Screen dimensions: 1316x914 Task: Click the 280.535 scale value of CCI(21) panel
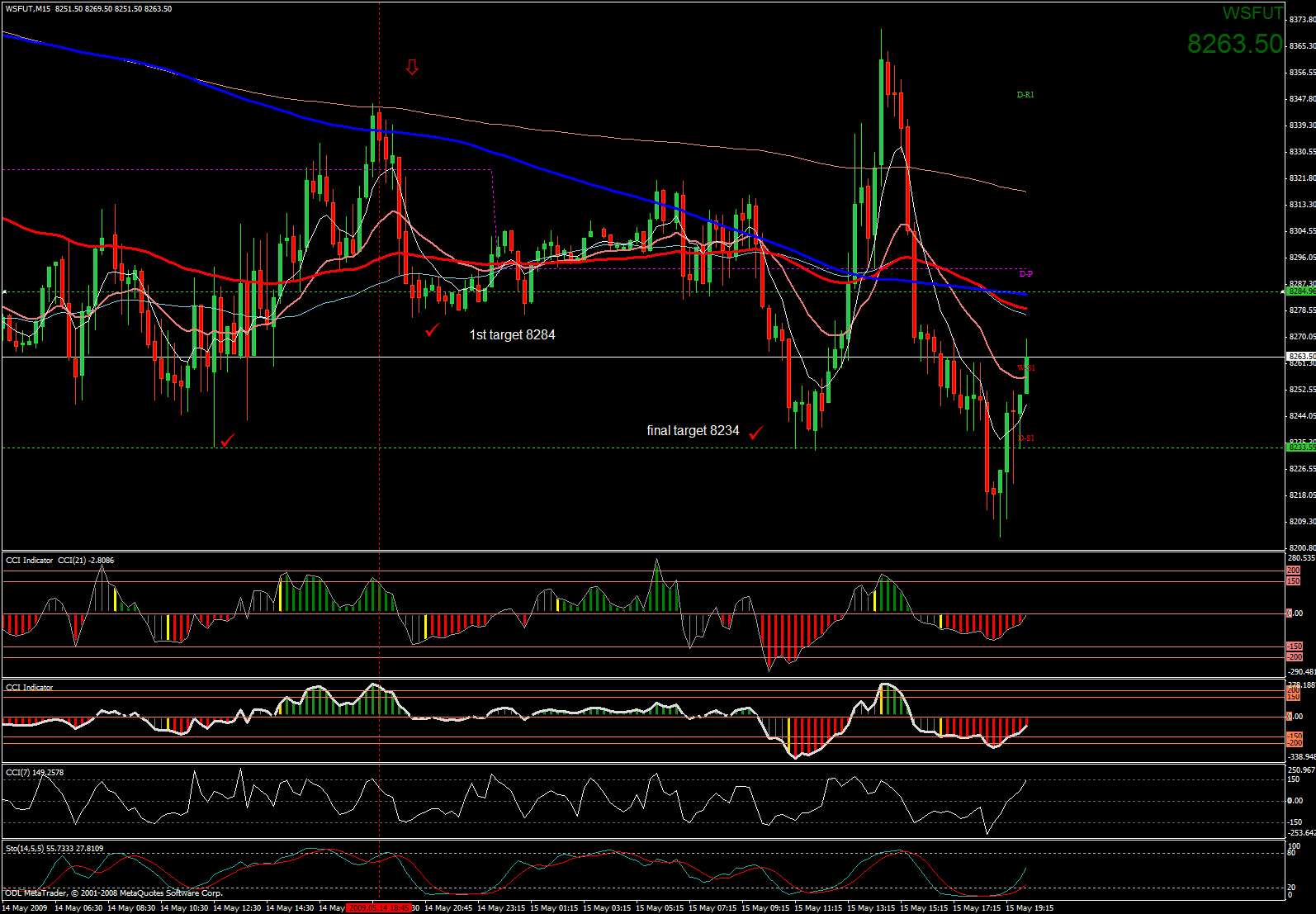point(1301,559)
